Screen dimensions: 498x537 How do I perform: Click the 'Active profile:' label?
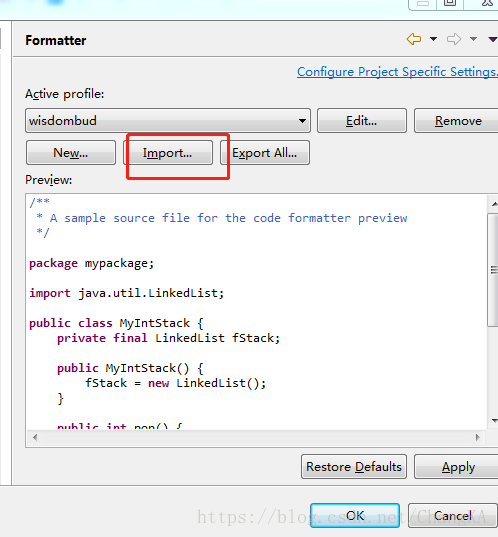(64, 94)
